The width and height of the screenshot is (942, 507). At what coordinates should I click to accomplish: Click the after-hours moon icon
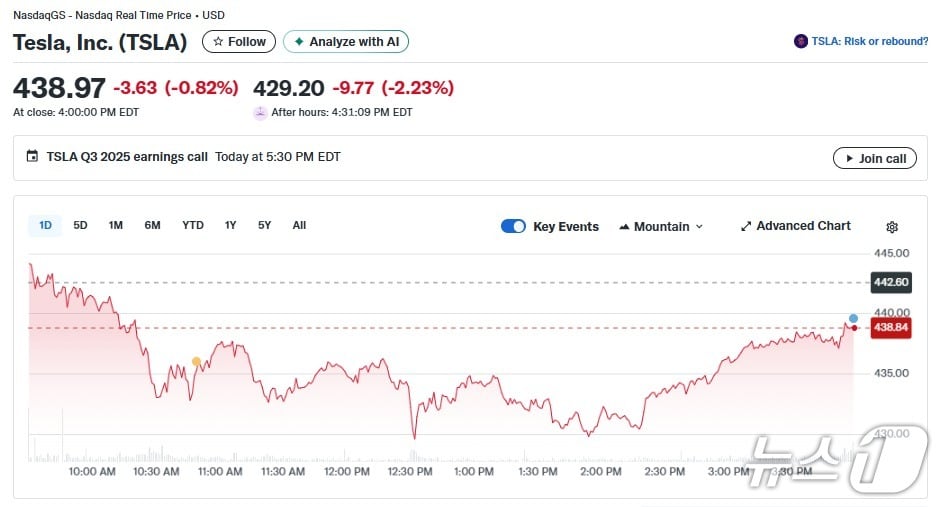260,113
